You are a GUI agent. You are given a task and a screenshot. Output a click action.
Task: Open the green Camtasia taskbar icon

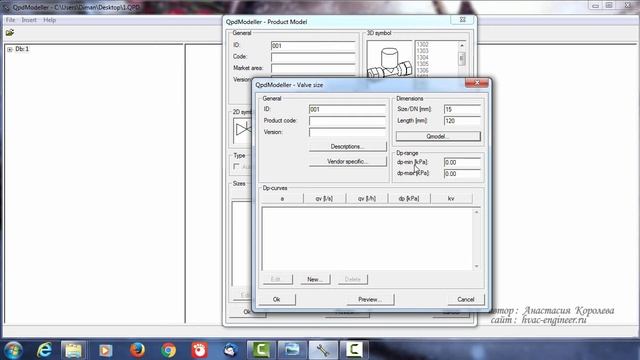coord(262,350)
